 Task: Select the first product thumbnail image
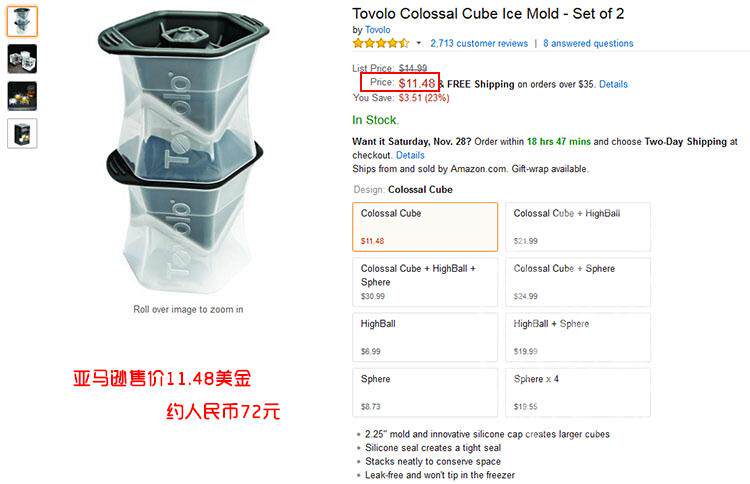pos(22,21)
